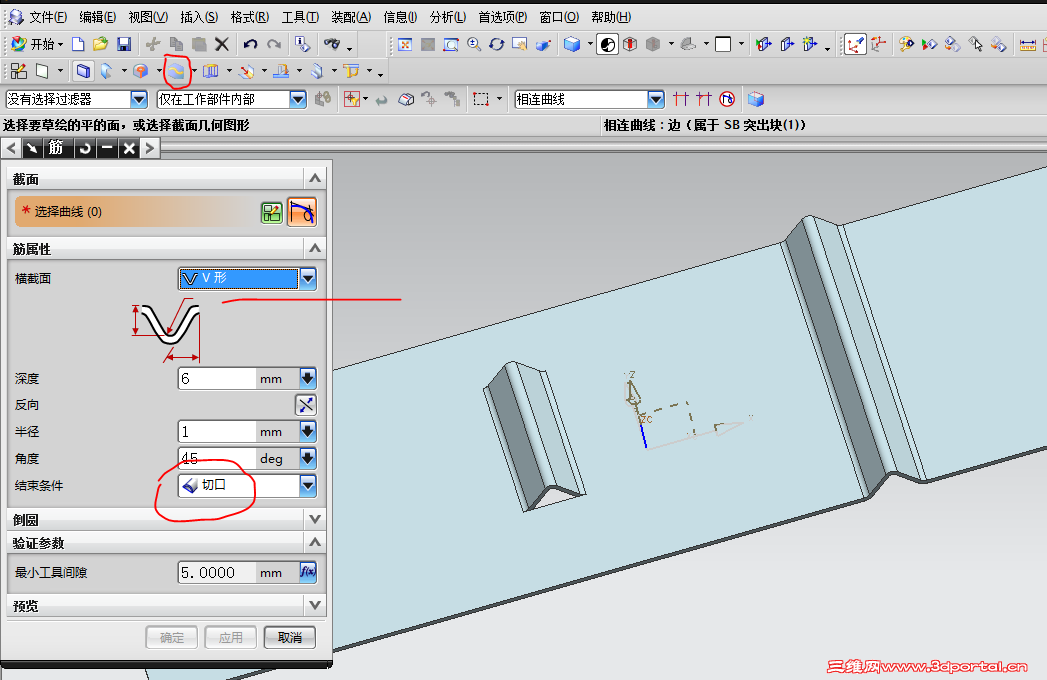Viewport: 1047px width, 680px height.
Task: Click the Stop at intersection icon
Action: [x=680, y=100]
